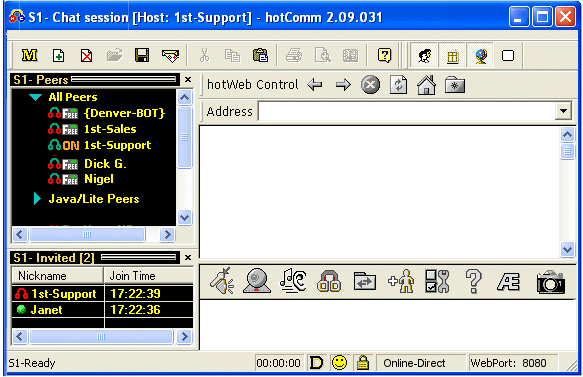Viewport: 583px width, 377px height.
Task: Expand the Java/Lite Peers group
Action: click(x=37, y=199)
